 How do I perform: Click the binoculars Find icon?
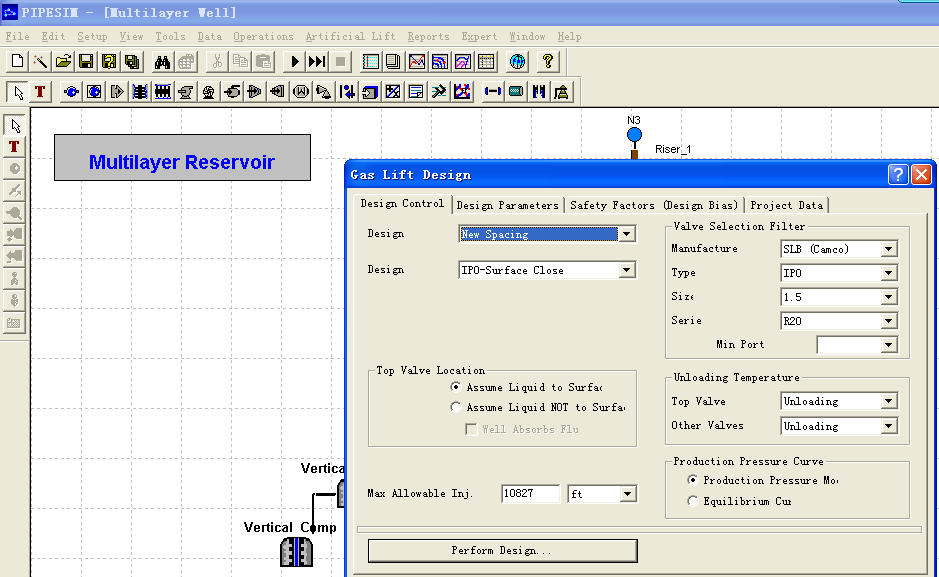click(x=162, y=62)
